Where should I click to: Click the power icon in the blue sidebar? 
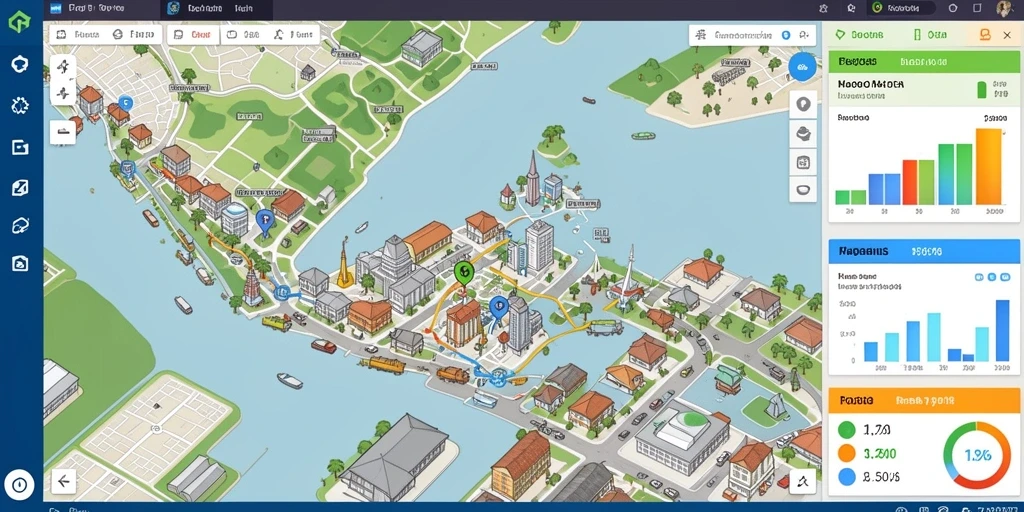(x=20, y=485)
